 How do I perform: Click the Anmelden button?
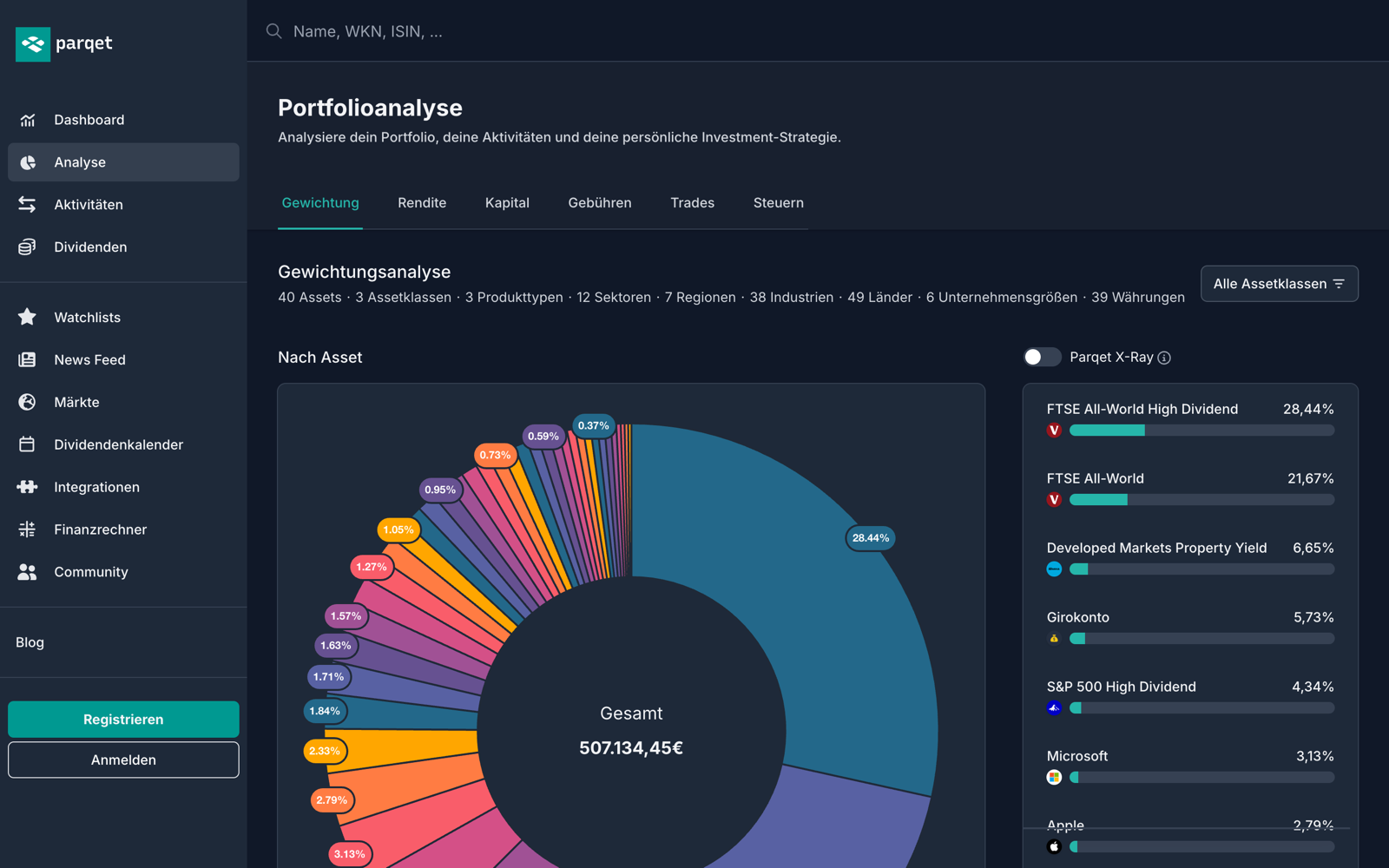pos(123,759)
